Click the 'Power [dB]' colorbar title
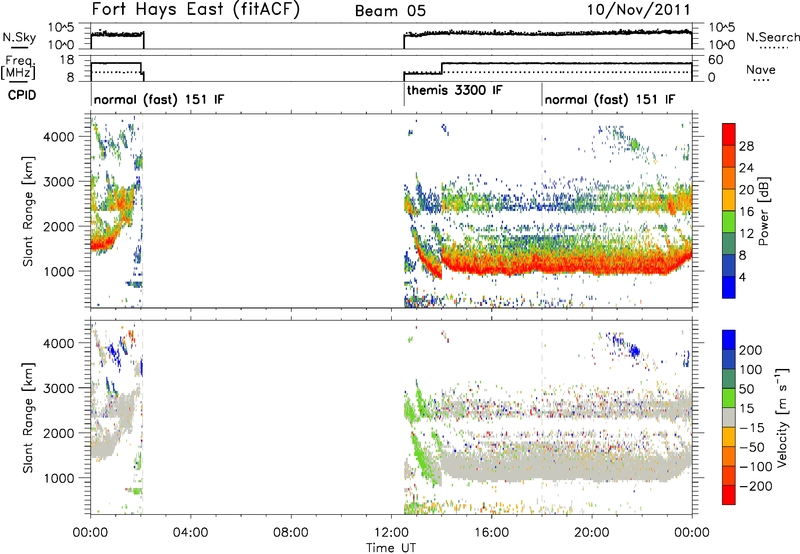 pyautogui.click(x=763, y=211)
